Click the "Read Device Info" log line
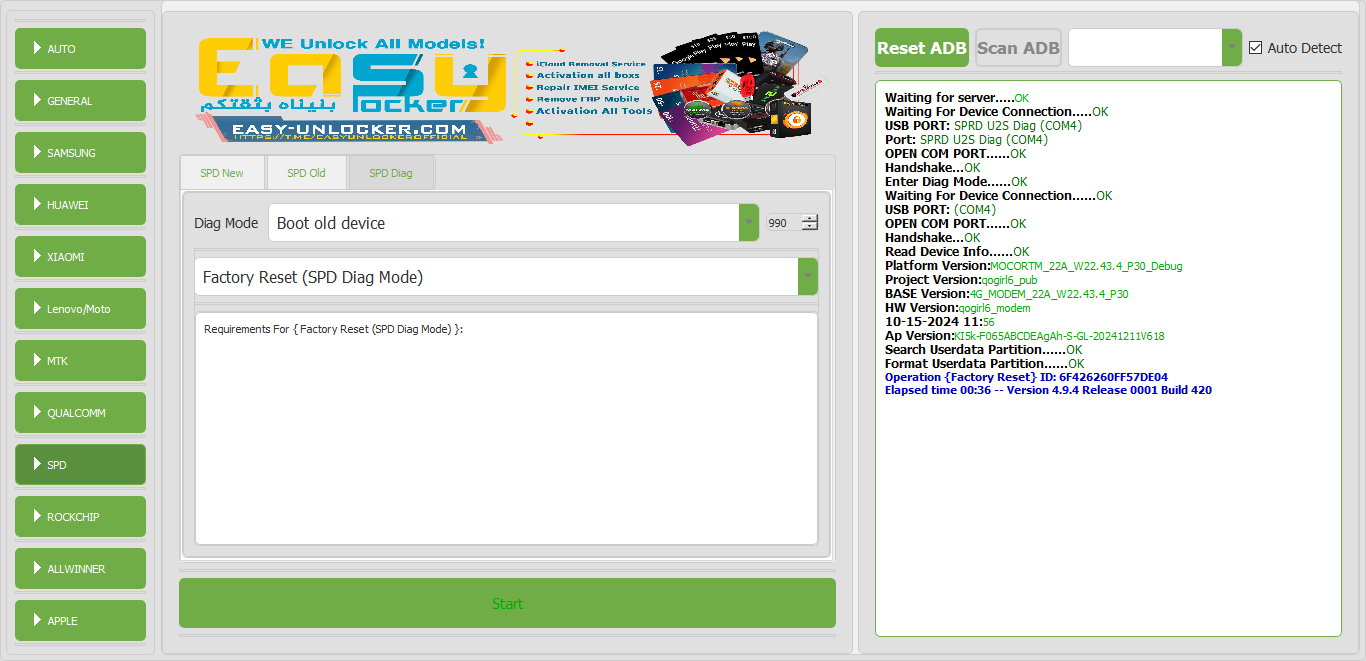The height and width of the screenshot is (661, 1366). pos(957,252)
